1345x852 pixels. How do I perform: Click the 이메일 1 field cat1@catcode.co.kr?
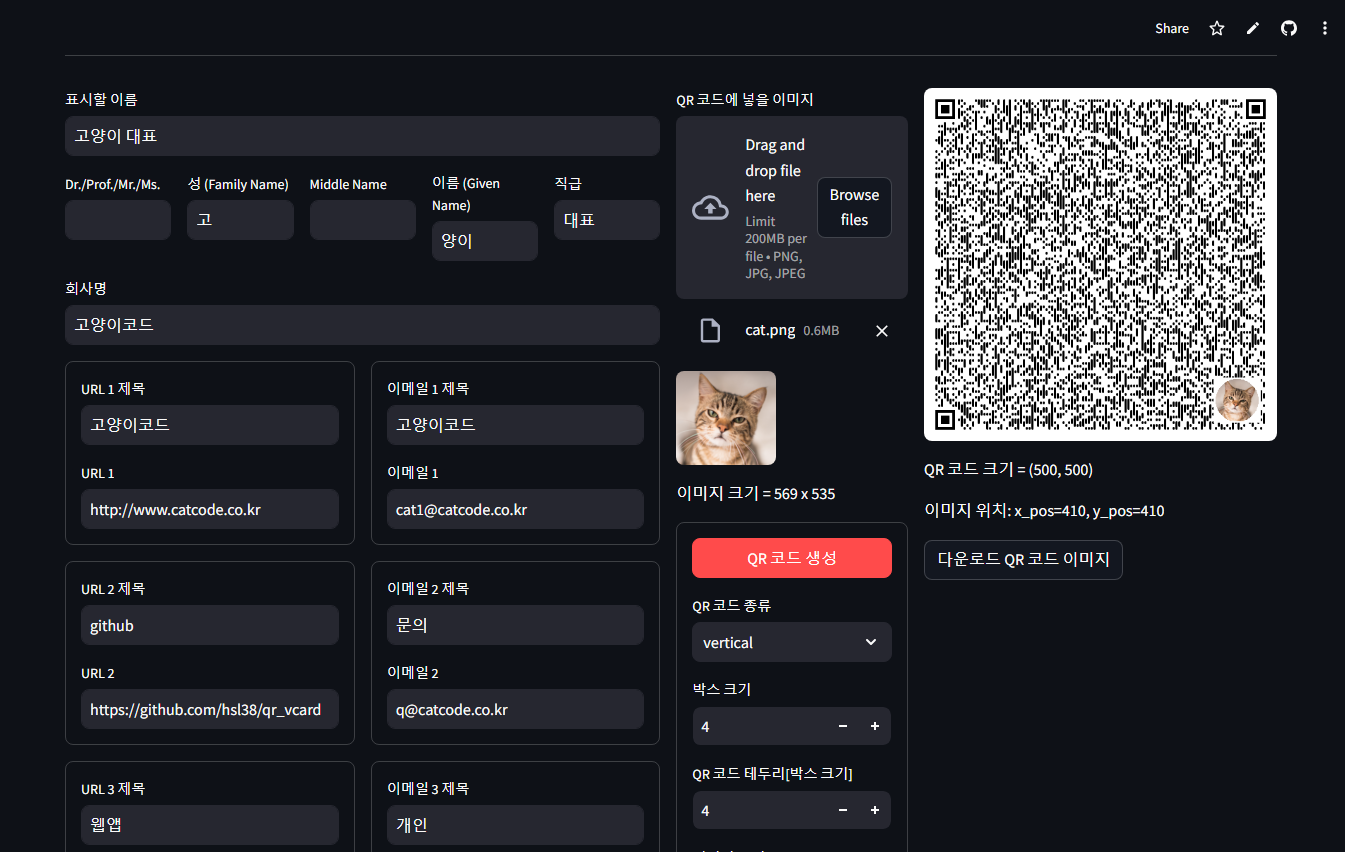515,509
